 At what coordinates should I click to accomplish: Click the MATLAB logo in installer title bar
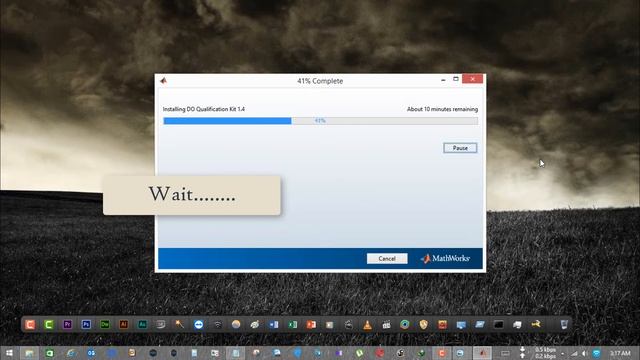click(164, 80)
